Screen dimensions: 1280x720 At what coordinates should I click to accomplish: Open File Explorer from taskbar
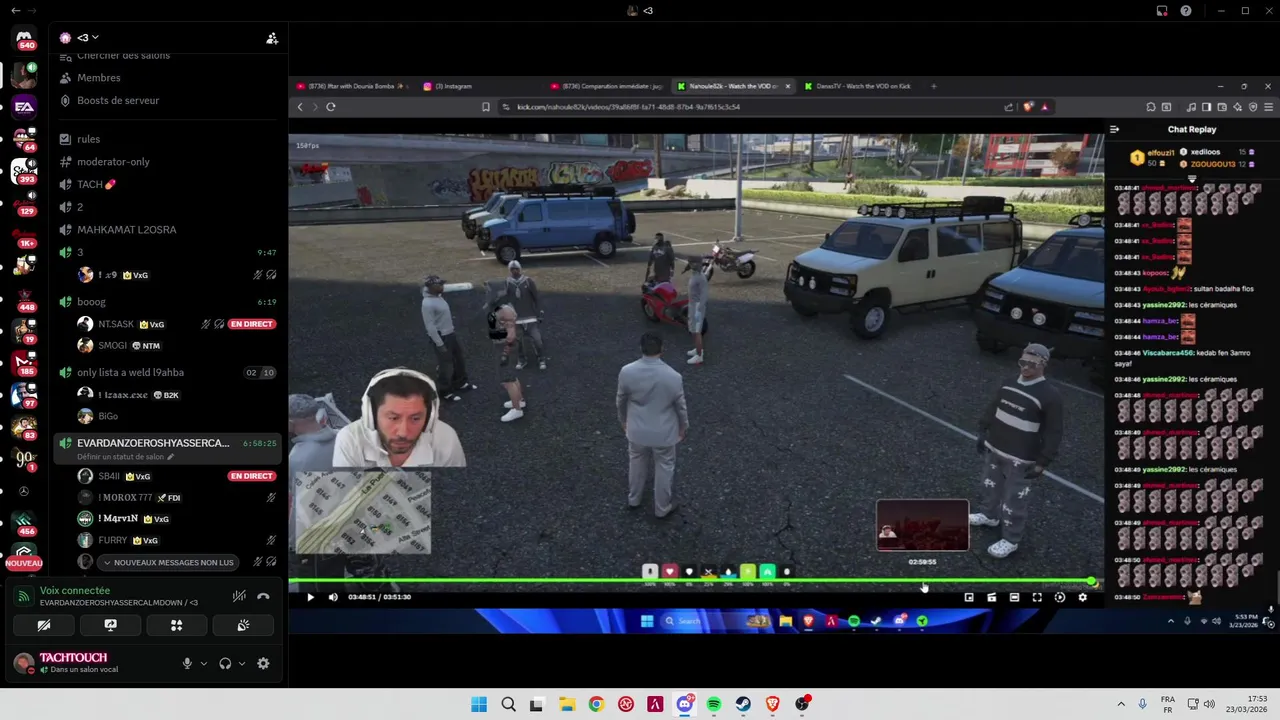566,704
